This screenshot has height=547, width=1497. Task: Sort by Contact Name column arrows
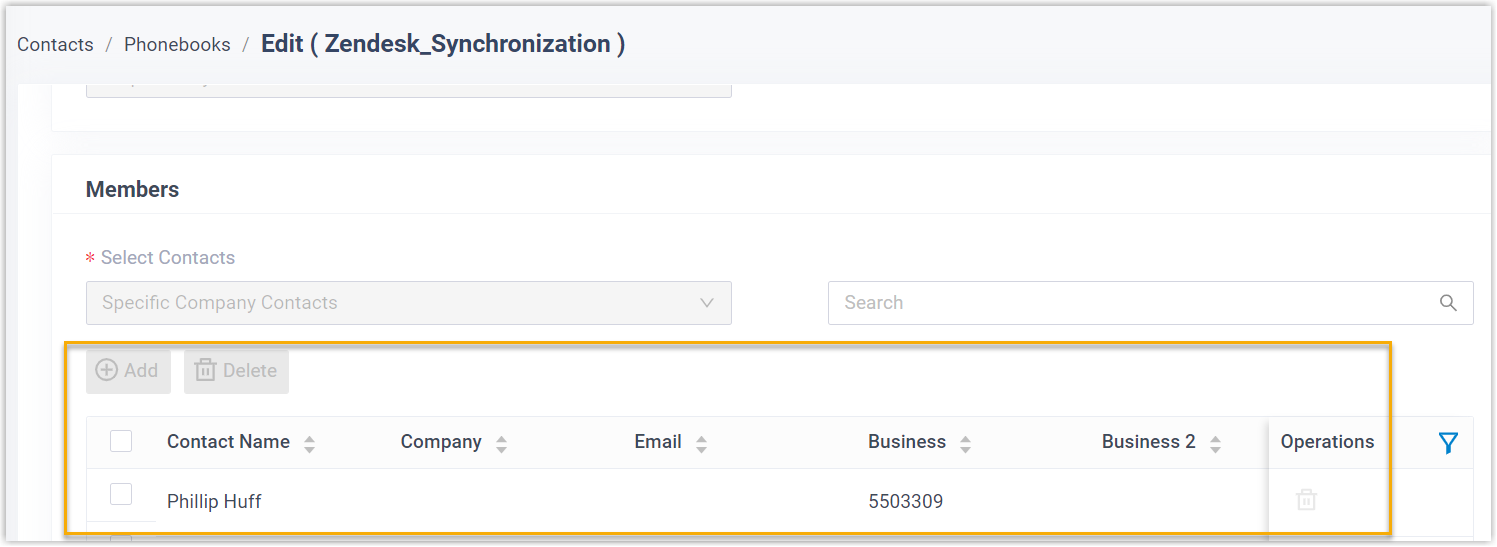click(310, 444)
